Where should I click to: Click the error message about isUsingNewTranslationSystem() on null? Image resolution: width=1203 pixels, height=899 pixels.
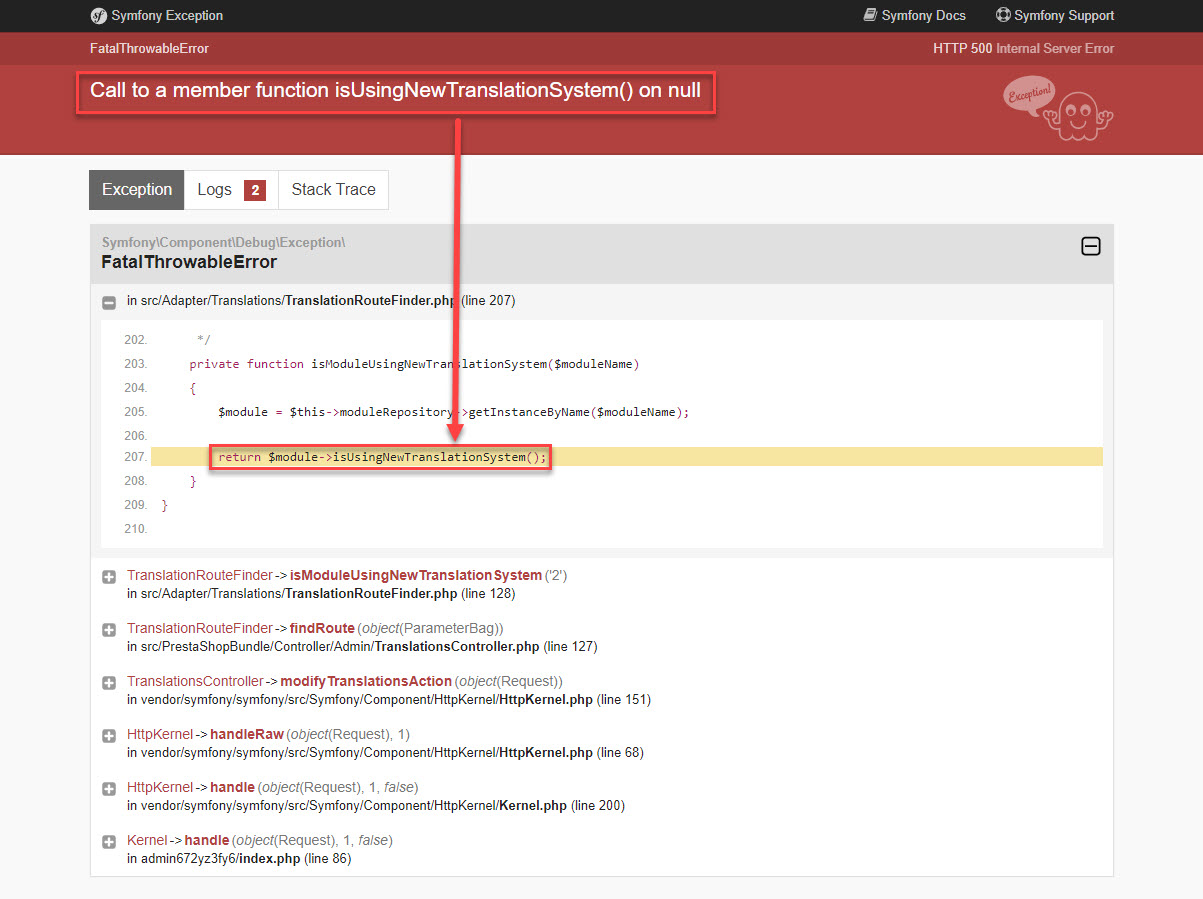click(395, 91)
